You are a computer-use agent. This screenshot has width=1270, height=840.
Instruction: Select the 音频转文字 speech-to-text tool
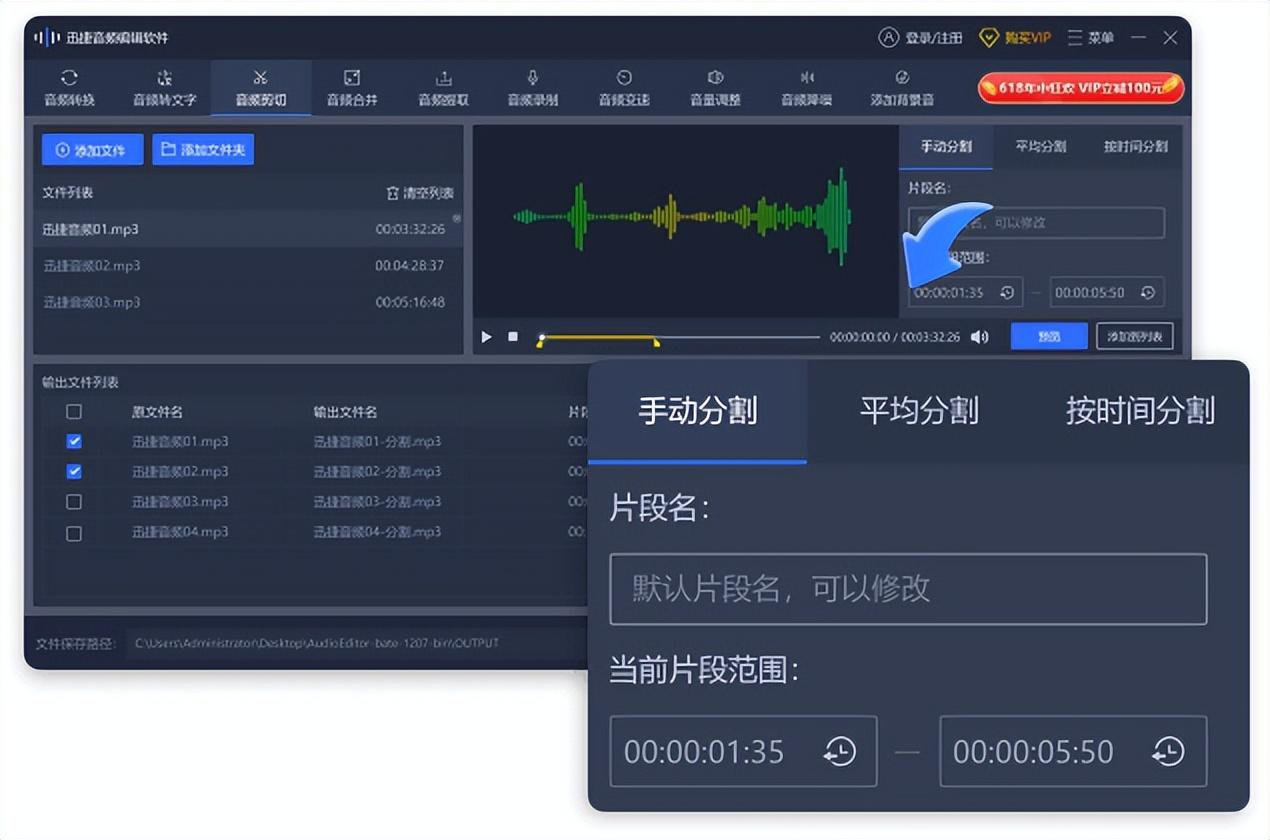pyautogui.click(x=165, y=88)
